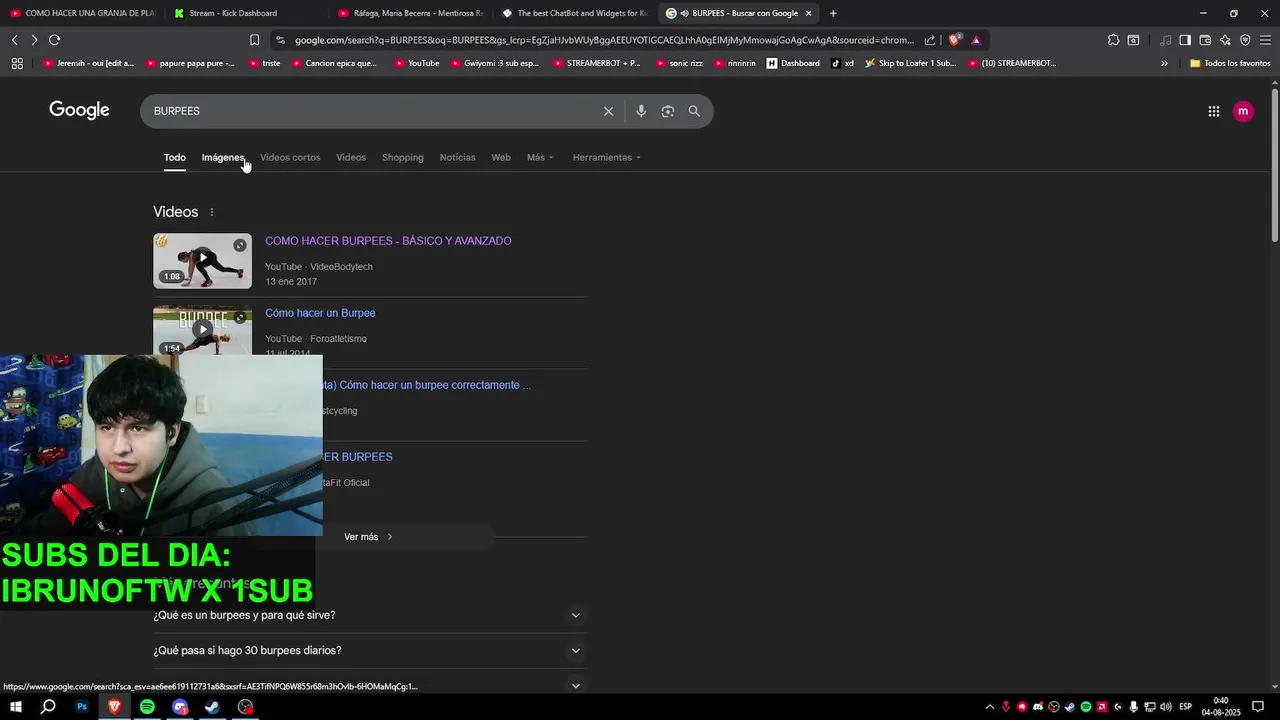
Task: Open 'Cómo hacer un Burpee' video link
Action: click(x=320, y=313)
